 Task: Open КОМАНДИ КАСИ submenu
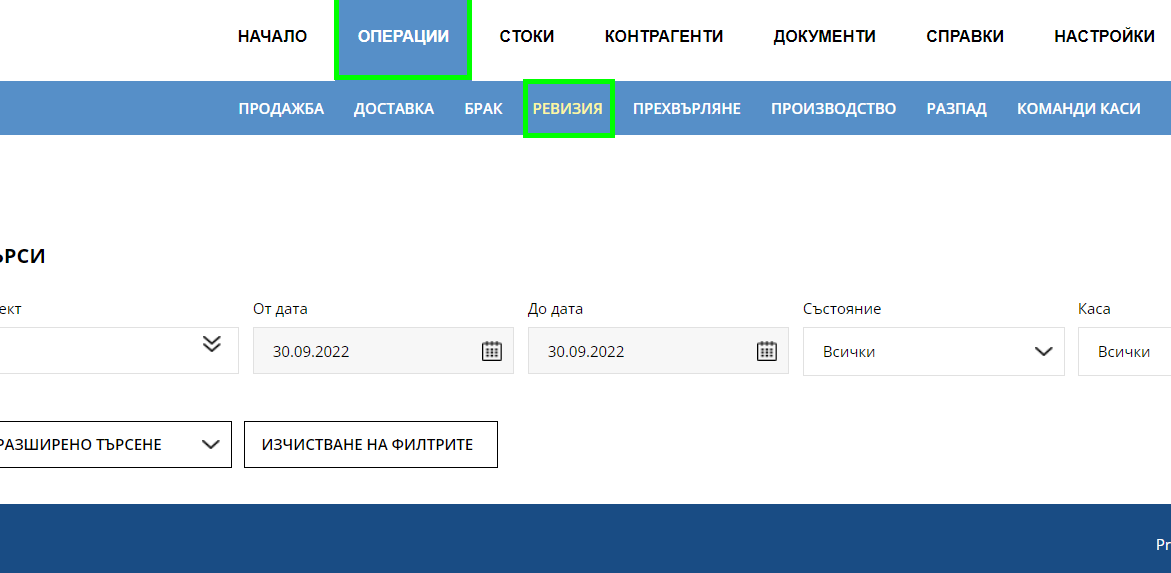tap(1078, 109)
